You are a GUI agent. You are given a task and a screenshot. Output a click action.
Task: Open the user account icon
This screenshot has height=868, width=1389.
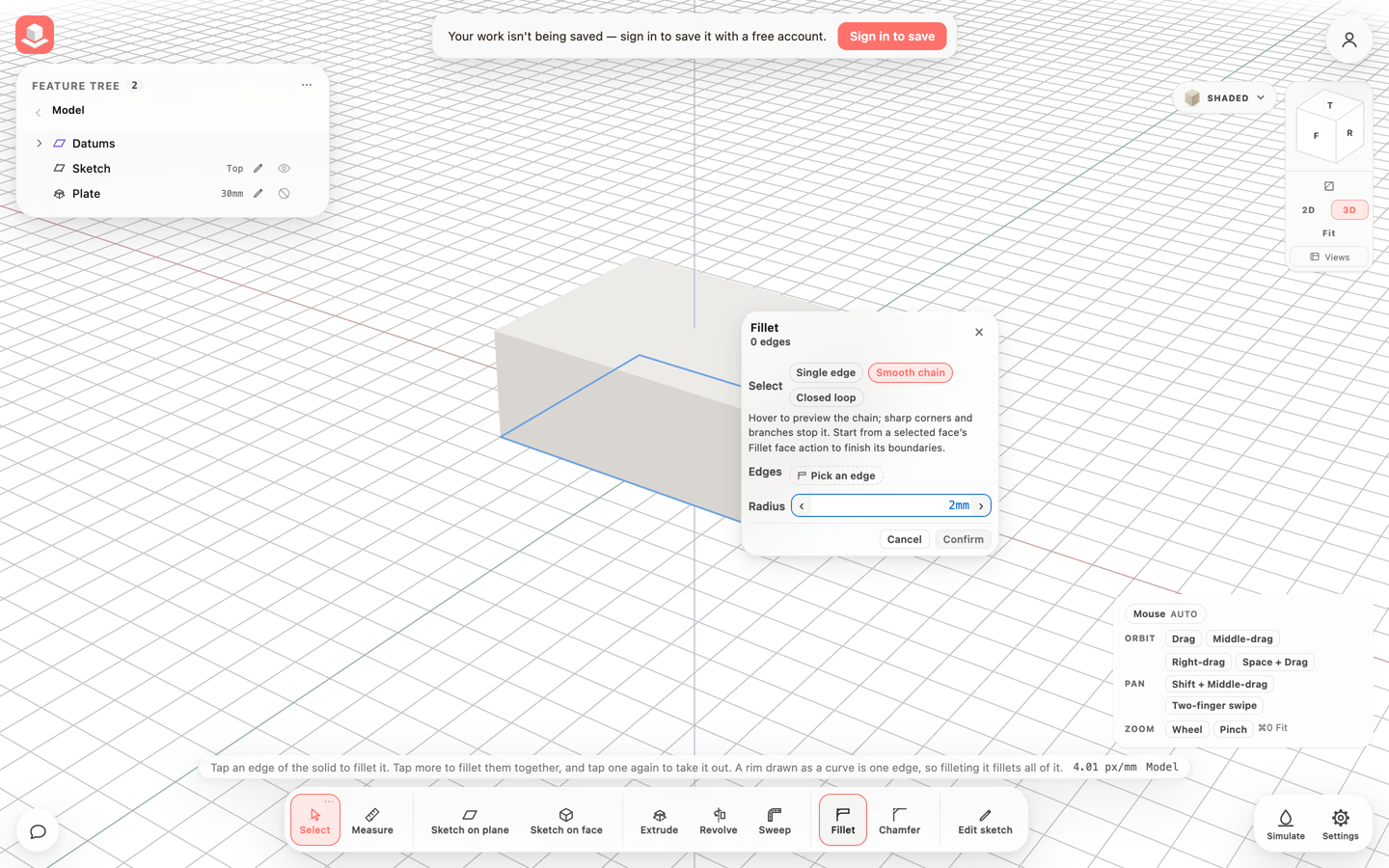pyautogui.click(x=1348, y=40)
